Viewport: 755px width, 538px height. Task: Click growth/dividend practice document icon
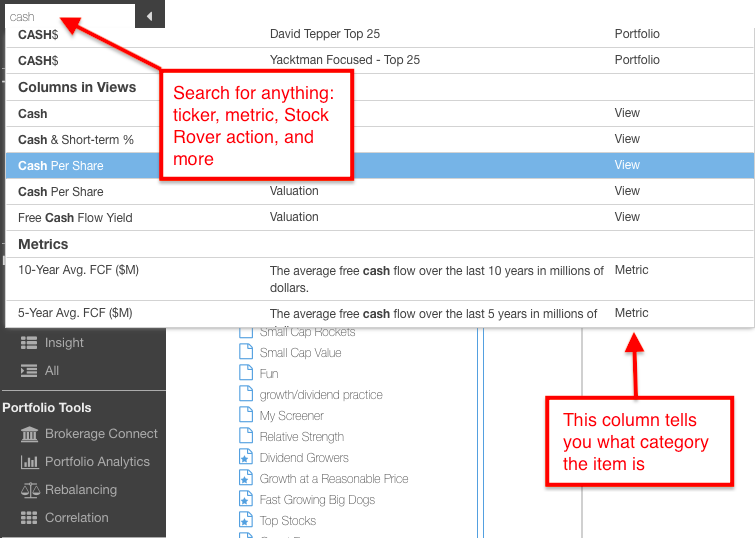point(246,394)
